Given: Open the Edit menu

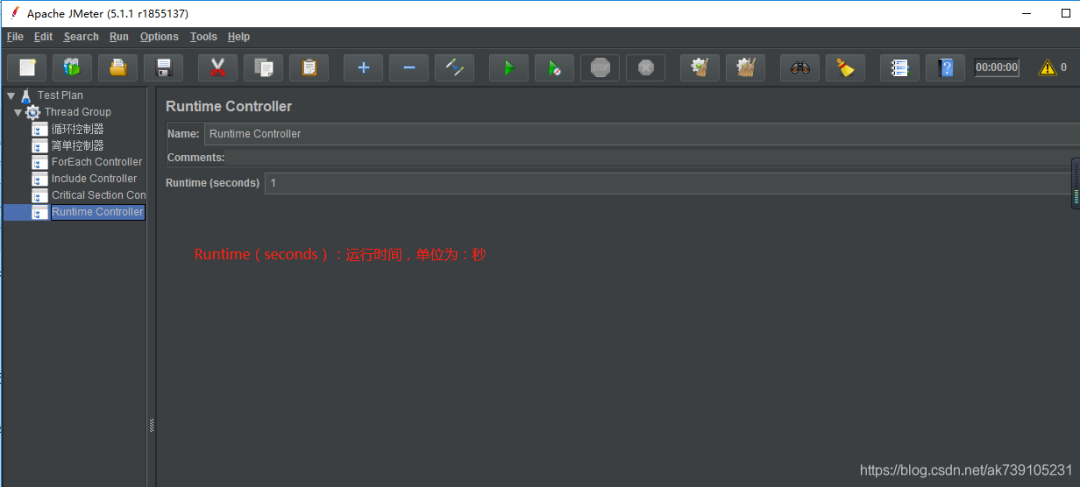Looking at the screenshot, I should 43,37.
